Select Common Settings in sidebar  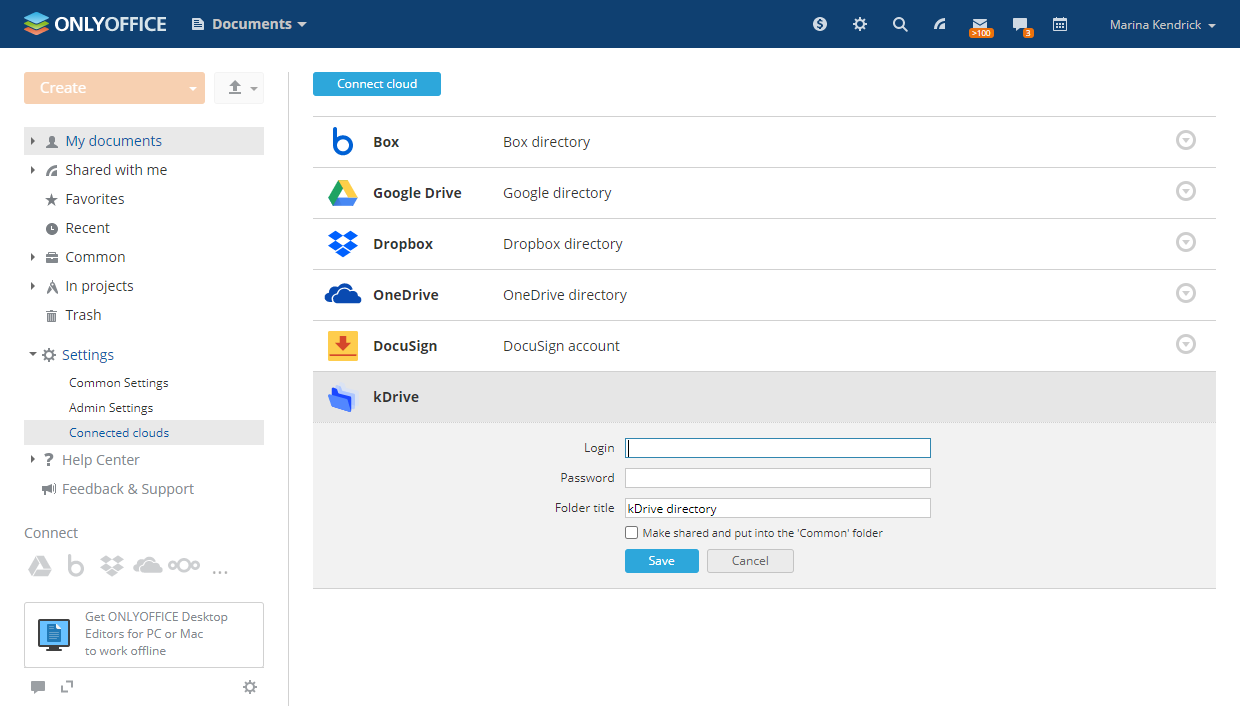tap(119, 383)
